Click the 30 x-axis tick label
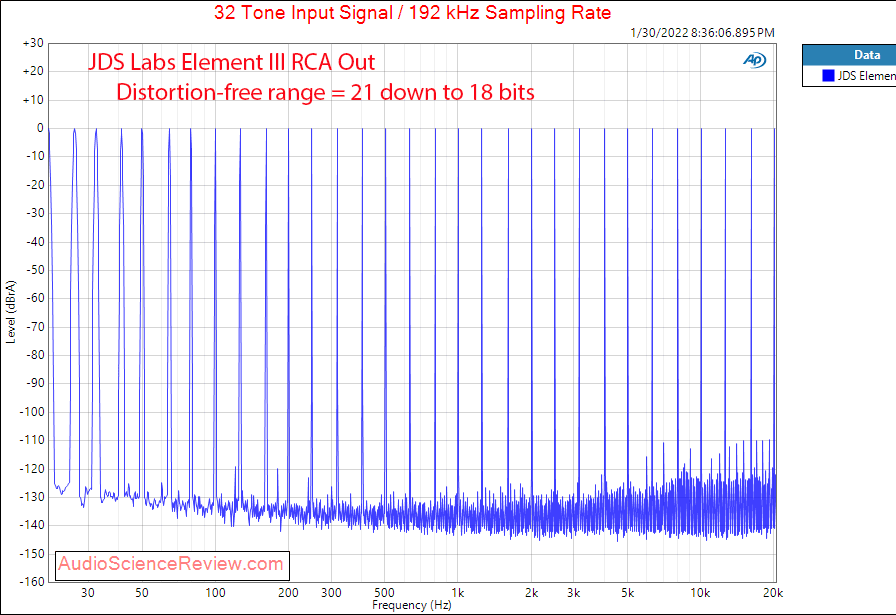896x615 pixels. (x=87, y=593)
